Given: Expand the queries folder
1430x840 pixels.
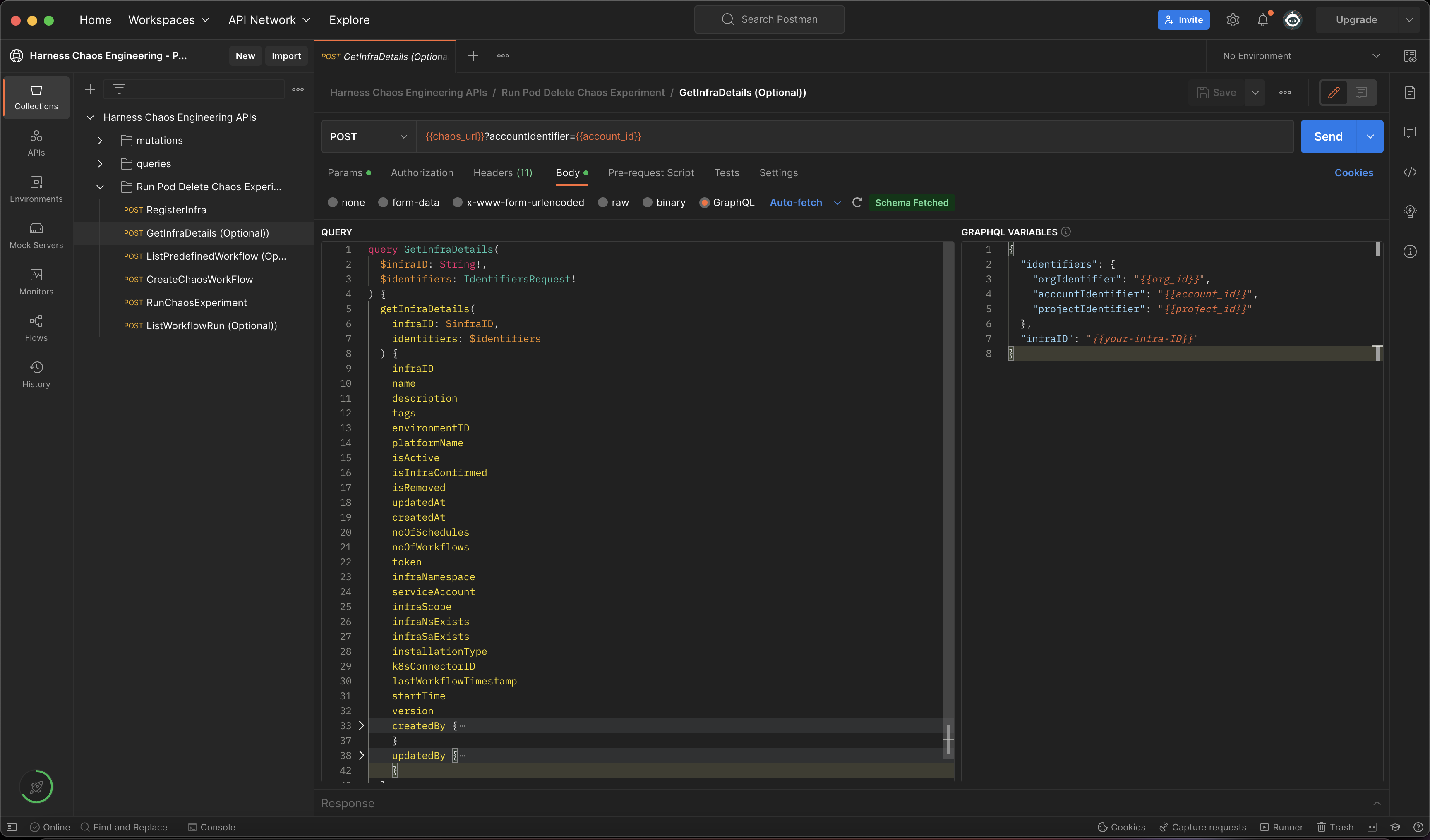Looking at the screenshot, I should click(100, 163).
